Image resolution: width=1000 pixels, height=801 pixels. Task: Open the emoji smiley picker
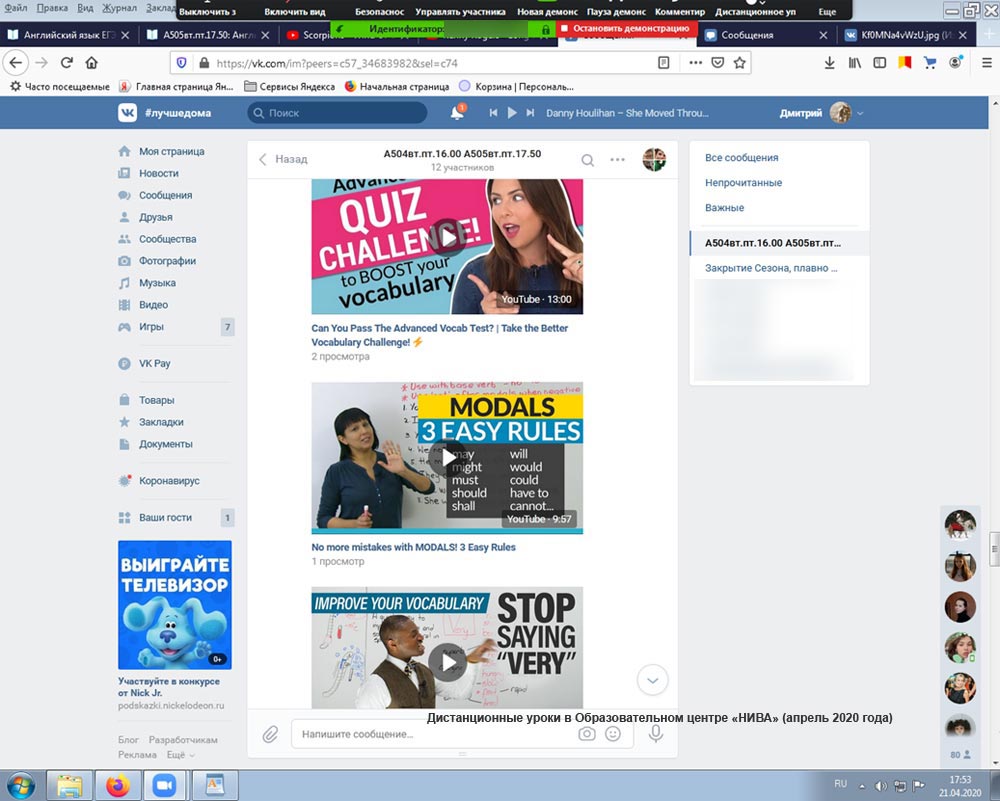pos(613,734)
